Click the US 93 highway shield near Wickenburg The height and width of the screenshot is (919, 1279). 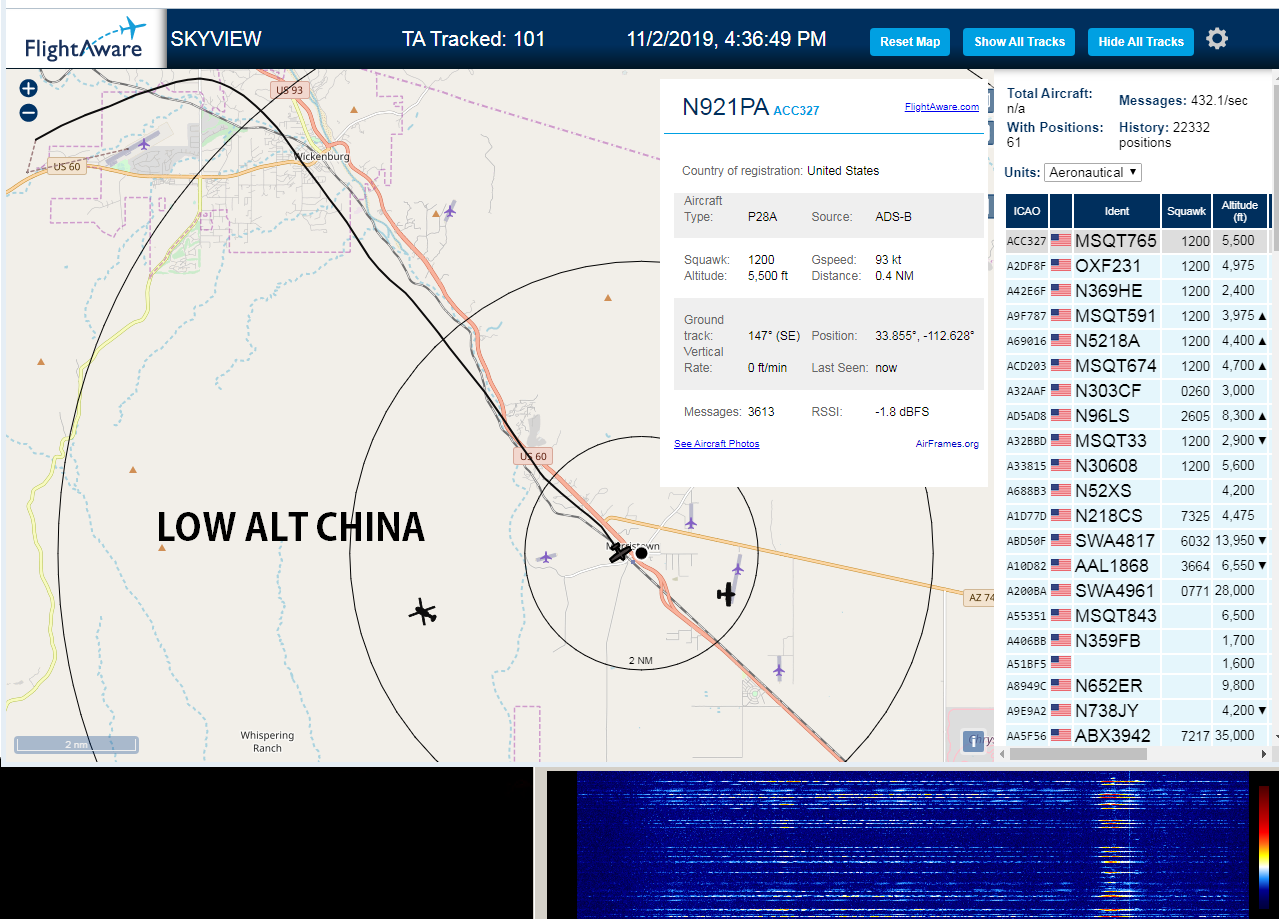click(288, 90)
